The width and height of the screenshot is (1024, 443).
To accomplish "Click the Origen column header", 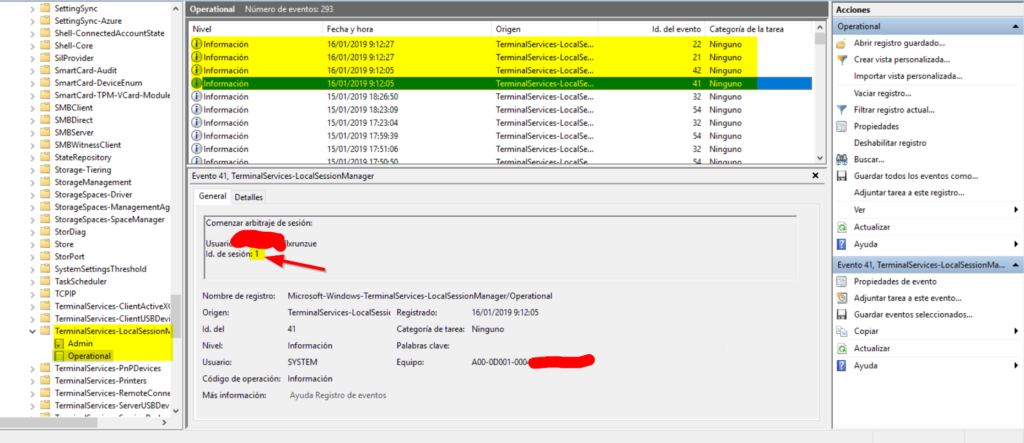I will click(x=545, y=29).
